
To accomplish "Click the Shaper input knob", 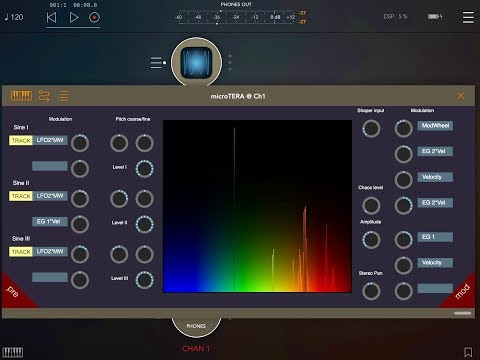I will 371,129.
